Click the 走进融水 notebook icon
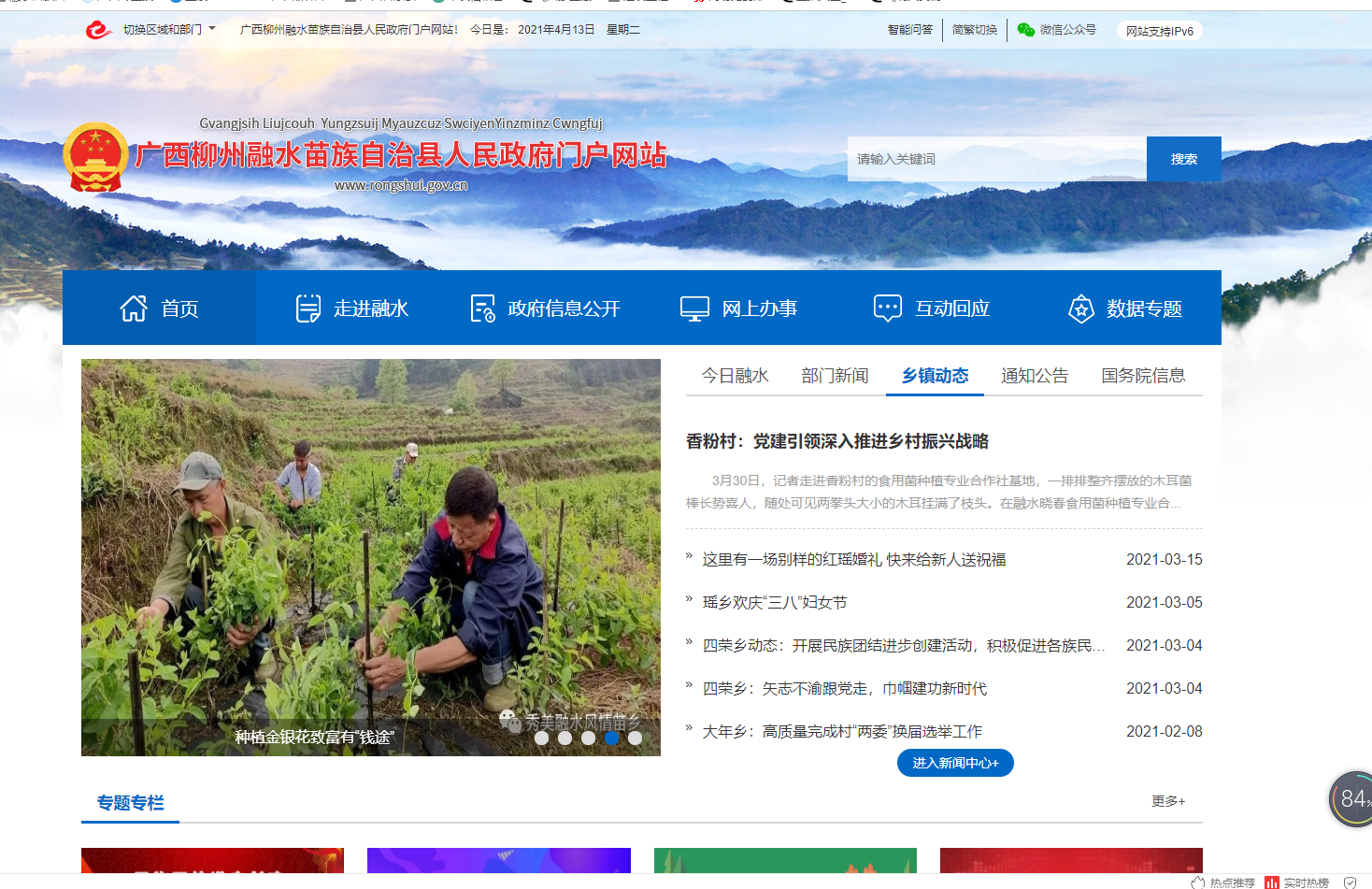This screenshot has width=1372, height=889. 307,308
